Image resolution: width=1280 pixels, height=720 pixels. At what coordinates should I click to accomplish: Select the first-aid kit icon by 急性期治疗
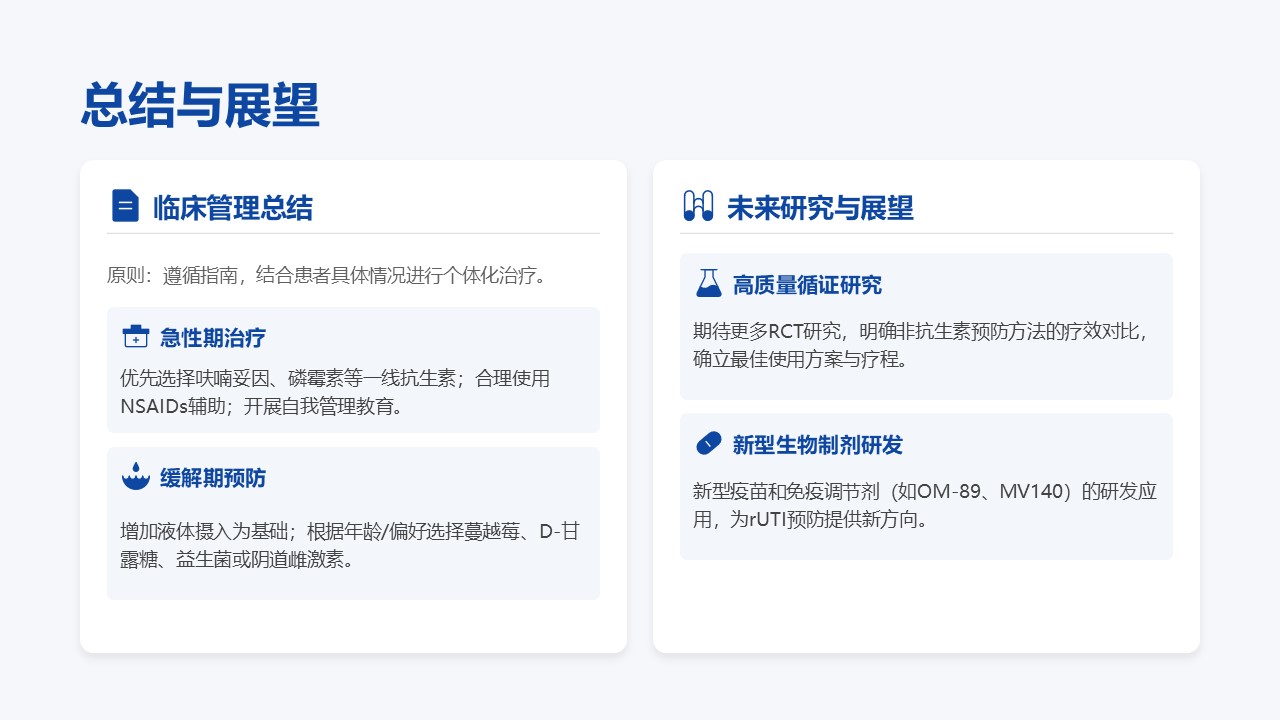coord(135,337)
